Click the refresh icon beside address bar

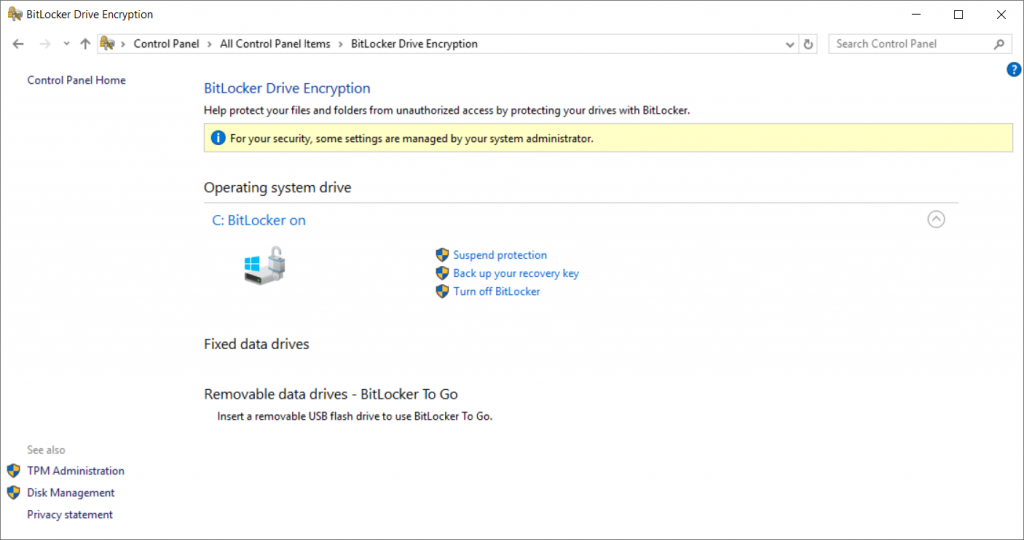coord(808,44)
